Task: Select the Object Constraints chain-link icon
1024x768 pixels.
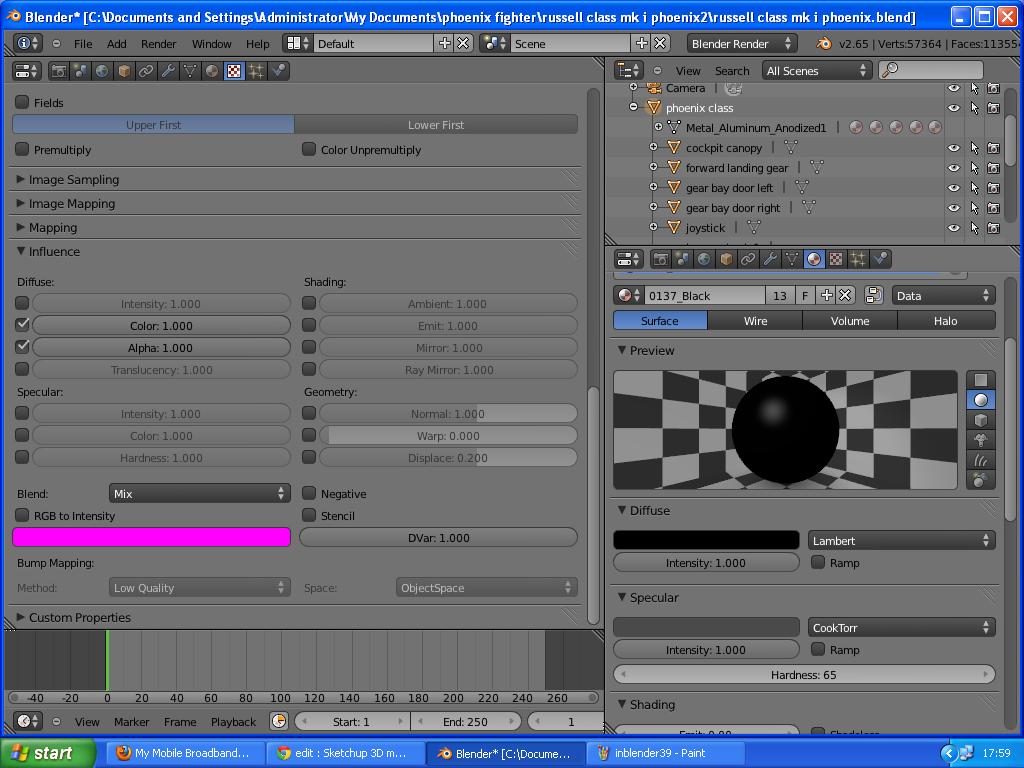Action: pos(750,259)
